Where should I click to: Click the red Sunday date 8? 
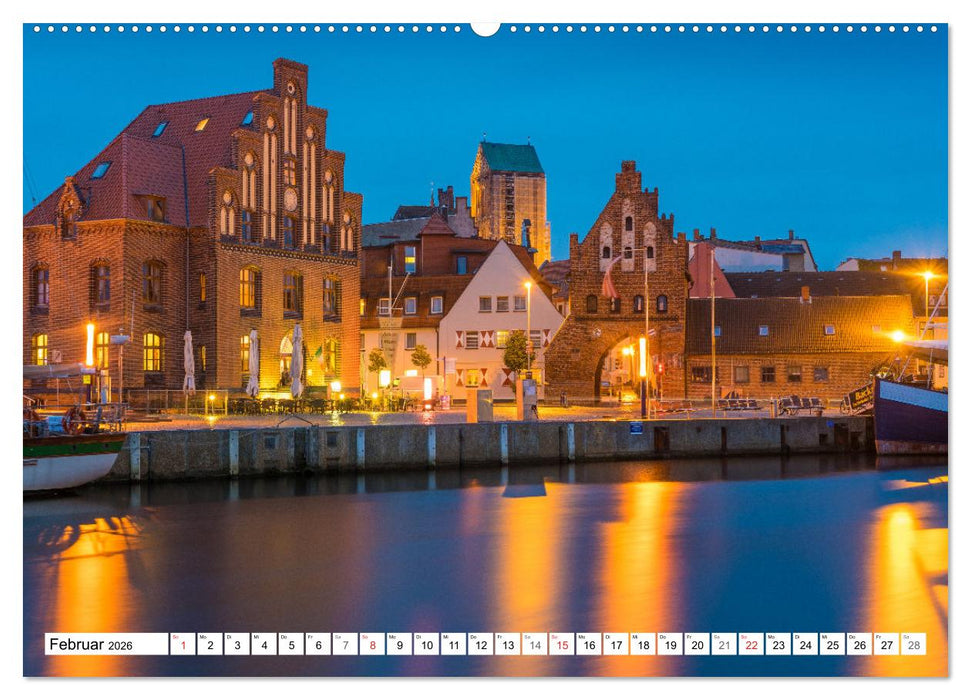click(372, 648)
